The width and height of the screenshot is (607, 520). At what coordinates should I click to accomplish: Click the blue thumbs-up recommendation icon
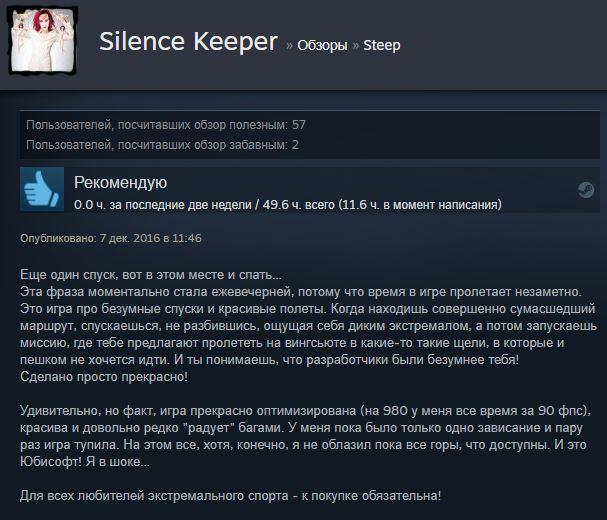[42, 189]
